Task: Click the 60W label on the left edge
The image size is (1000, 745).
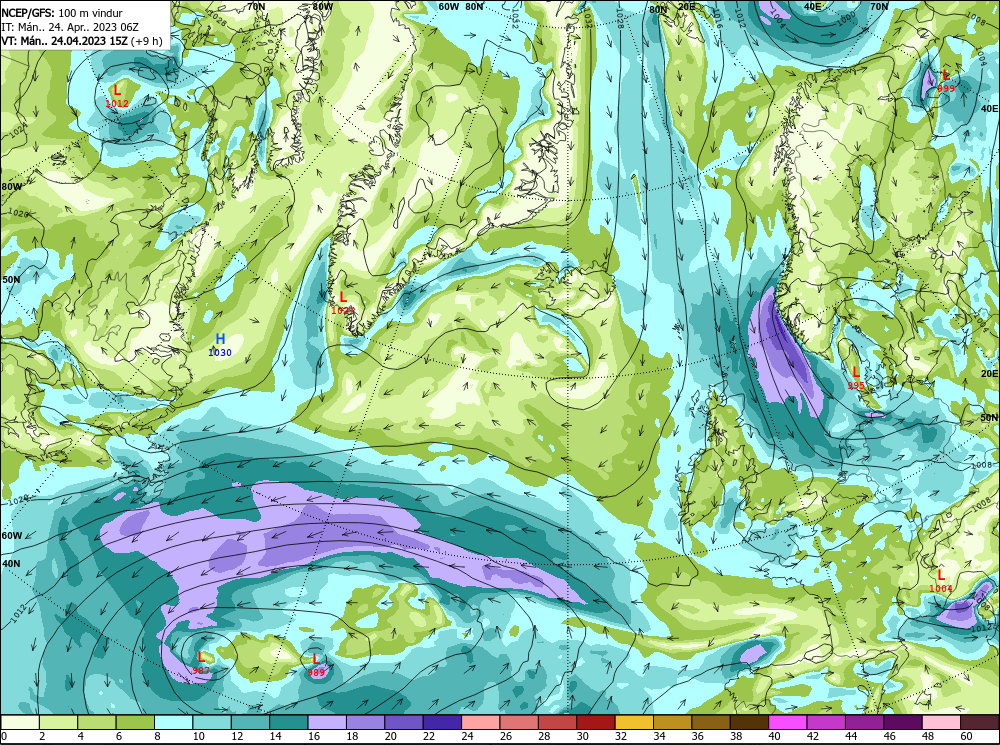Action: 11,535
